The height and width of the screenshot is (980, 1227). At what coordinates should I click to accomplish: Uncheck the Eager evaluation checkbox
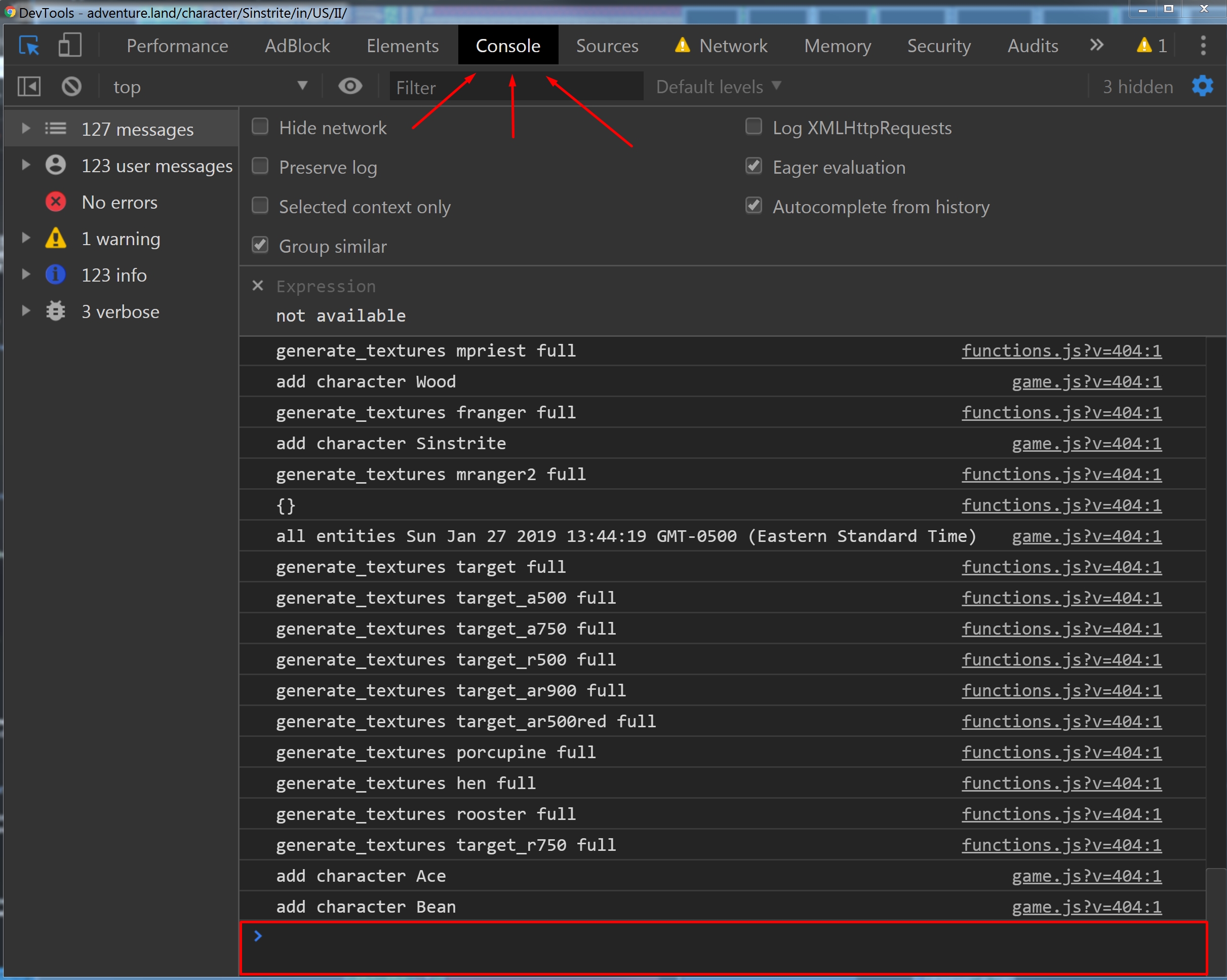754,166
